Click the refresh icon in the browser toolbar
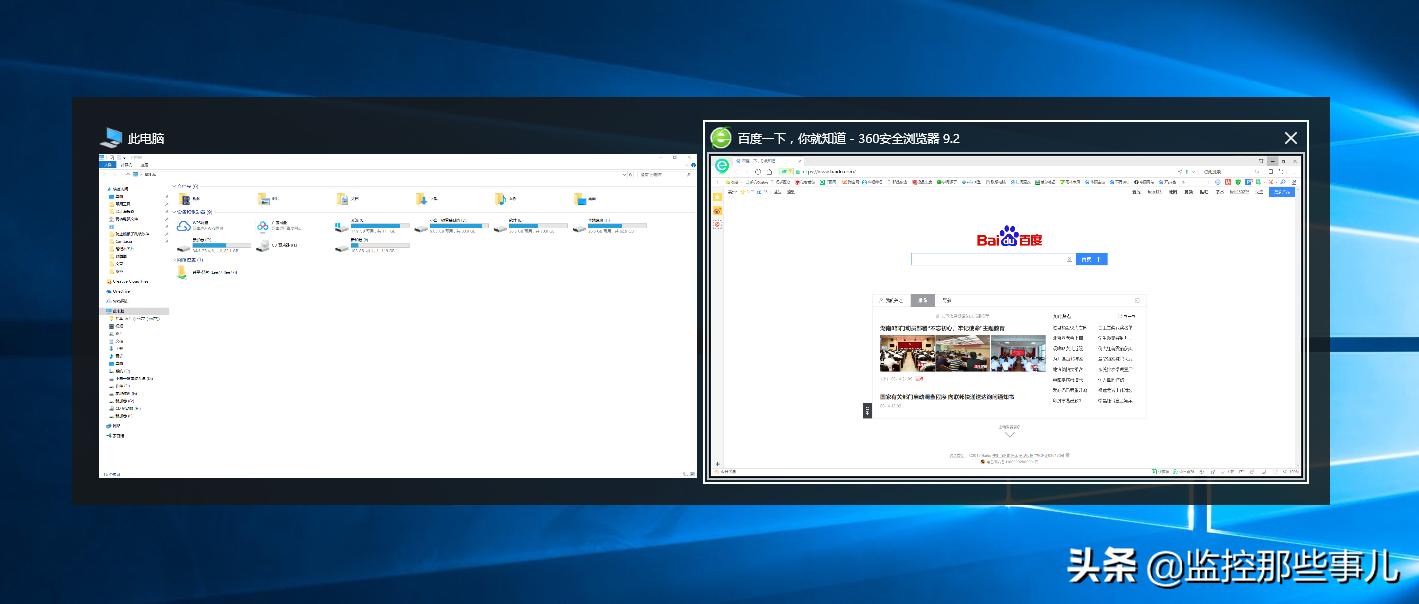 [x=758, y=172]
